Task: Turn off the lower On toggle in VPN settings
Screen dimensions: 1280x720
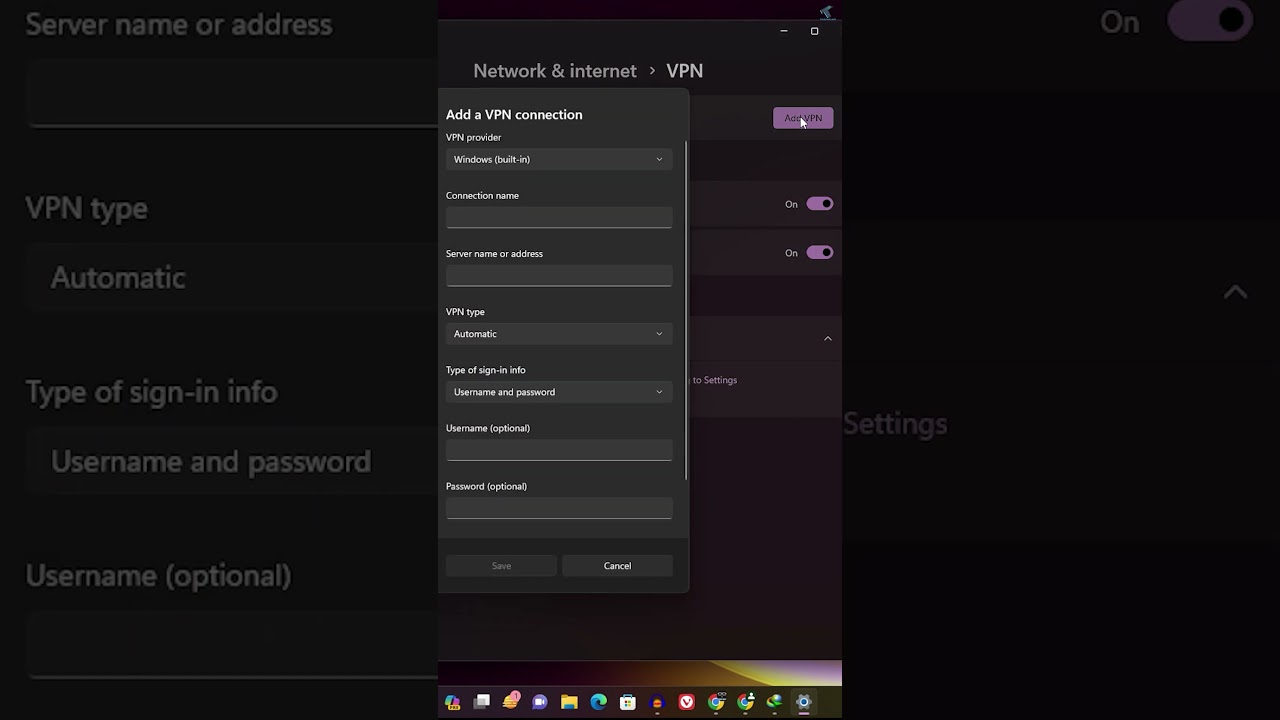Action: coord(820,253)
